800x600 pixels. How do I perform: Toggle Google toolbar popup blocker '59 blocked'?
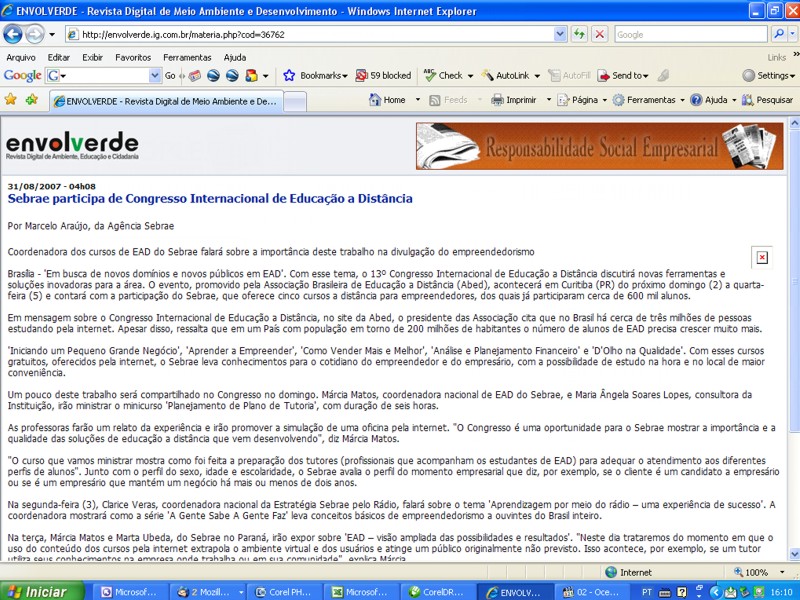coord(381,75)
